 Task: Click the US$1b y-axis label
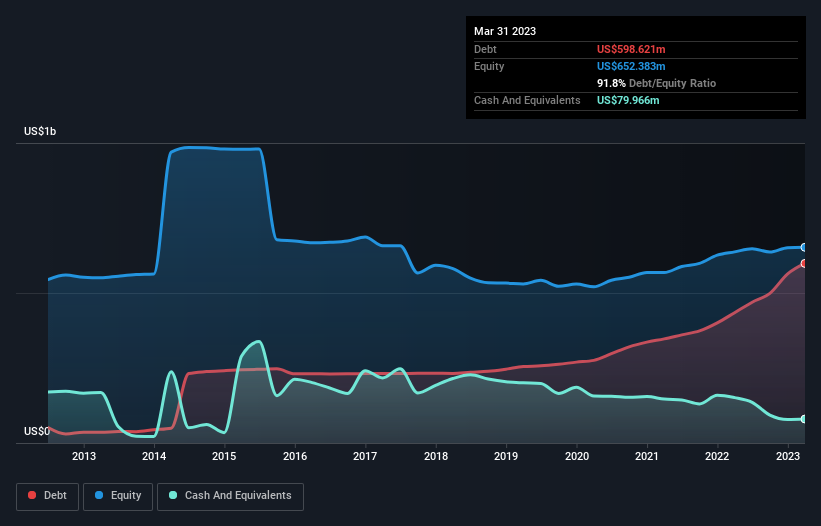40,131
